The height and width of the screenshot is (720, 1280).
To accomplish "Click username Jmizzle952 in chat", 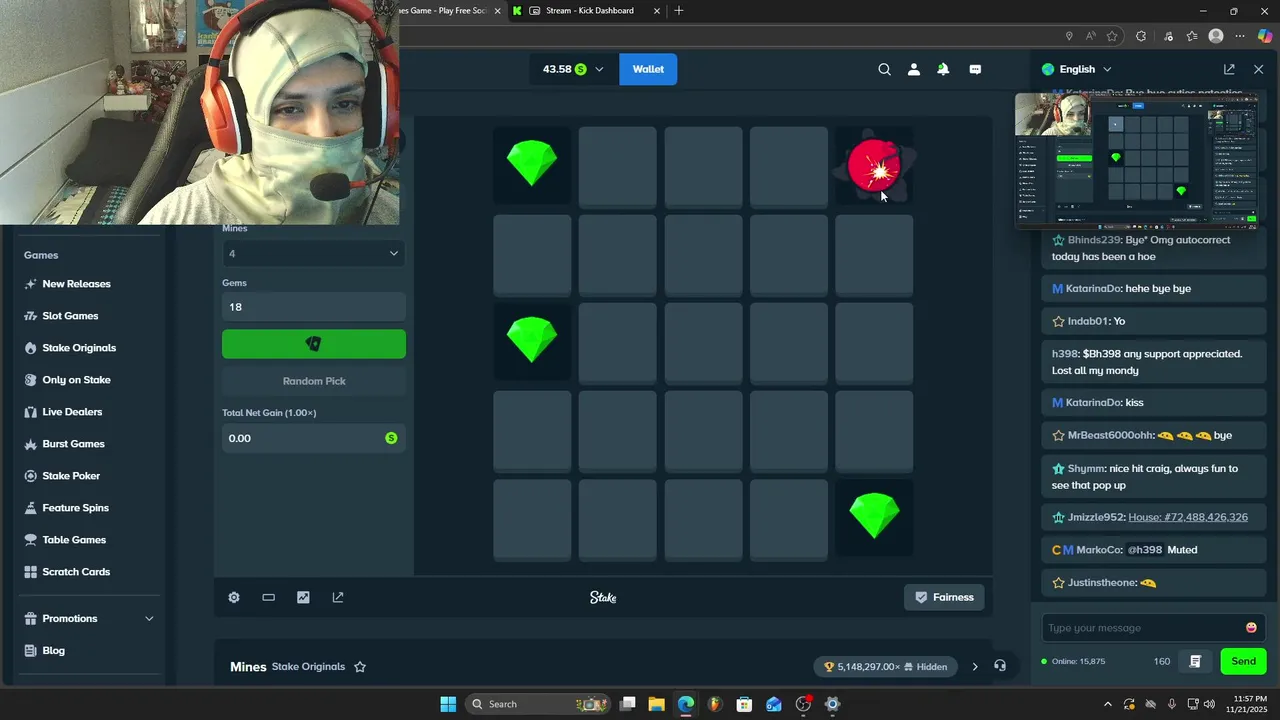I will coord(1095,517).
